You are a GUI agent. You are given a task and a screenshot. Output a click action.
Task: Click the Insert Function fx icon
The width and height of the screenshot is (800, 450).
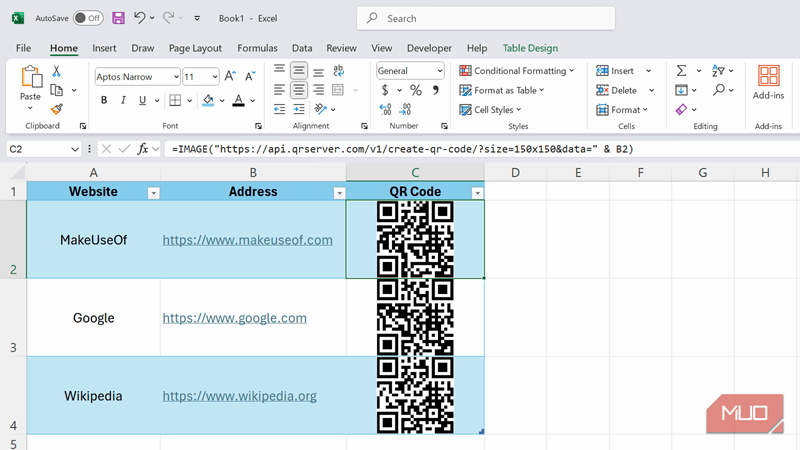[x=143, y=149]
